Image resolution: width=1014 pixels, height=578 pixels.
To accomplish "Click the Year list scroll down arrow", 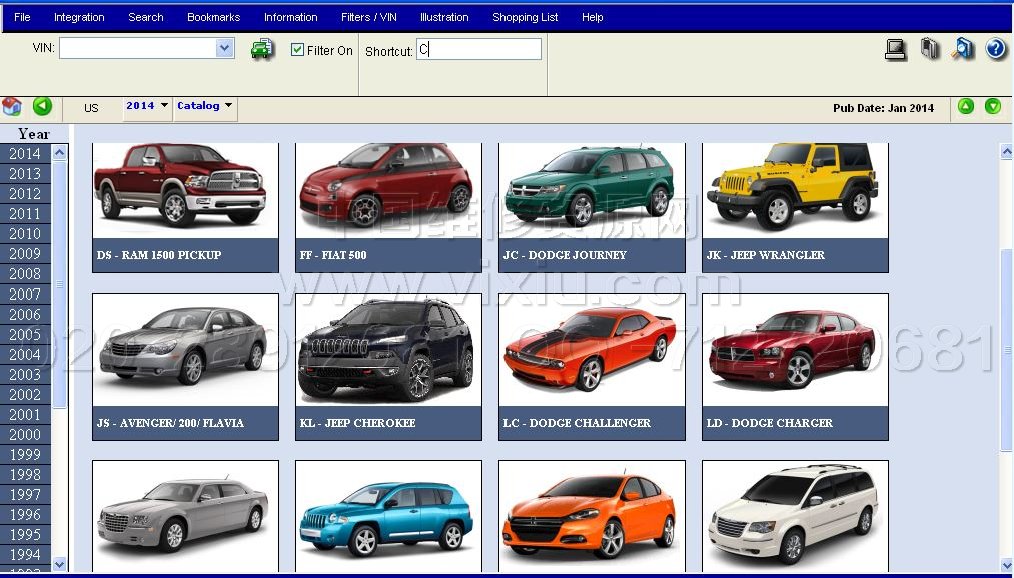I will coord(59,564).
